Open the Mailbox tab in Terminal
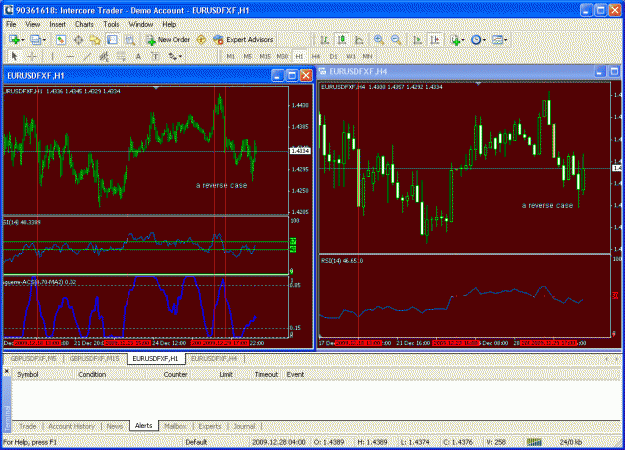625x450 pixels. coord(175,426)
